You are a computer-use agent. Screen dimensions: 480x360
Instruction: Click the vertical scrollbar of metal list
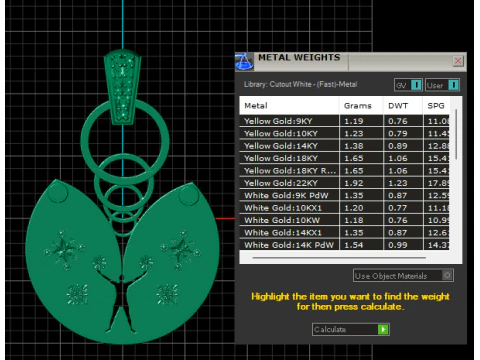pyautogui.click(x=456, y=133)
